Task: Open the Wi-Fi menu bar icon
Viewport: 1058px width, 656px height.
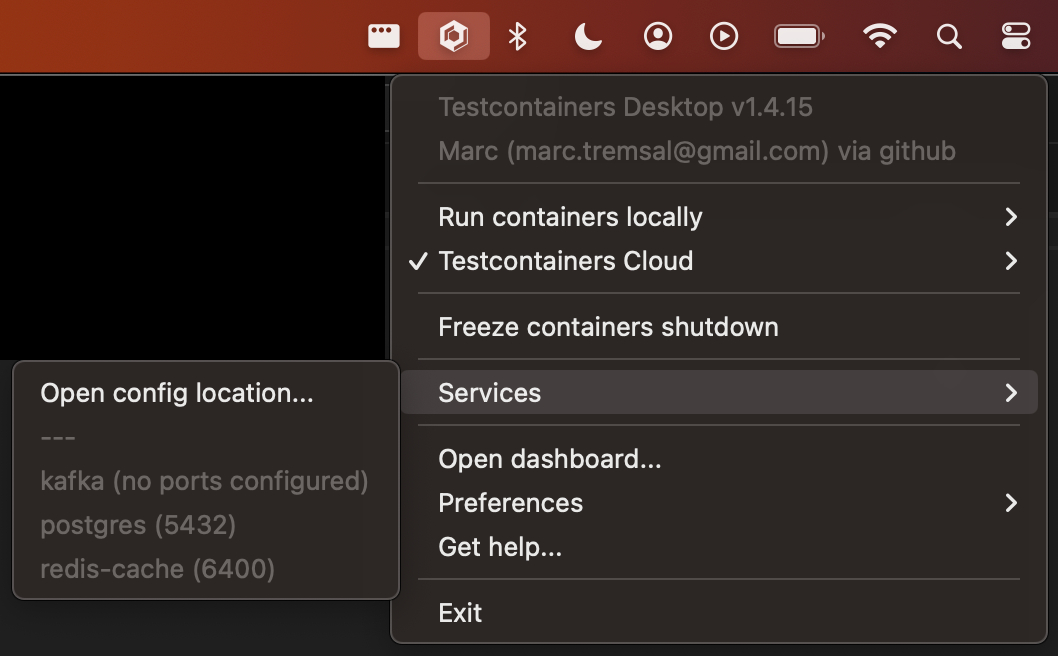Action: click(879, 37)
